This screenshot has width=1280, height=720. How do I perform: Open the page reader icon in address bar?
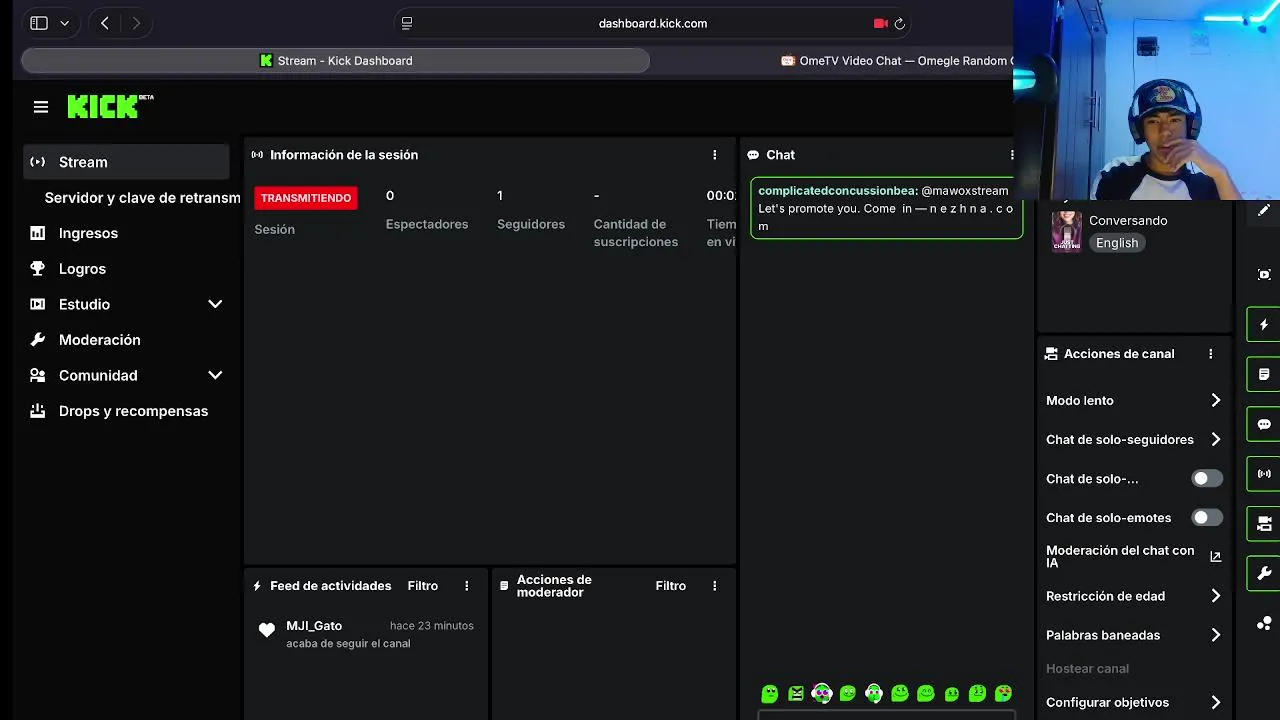(x=407, y=23)
